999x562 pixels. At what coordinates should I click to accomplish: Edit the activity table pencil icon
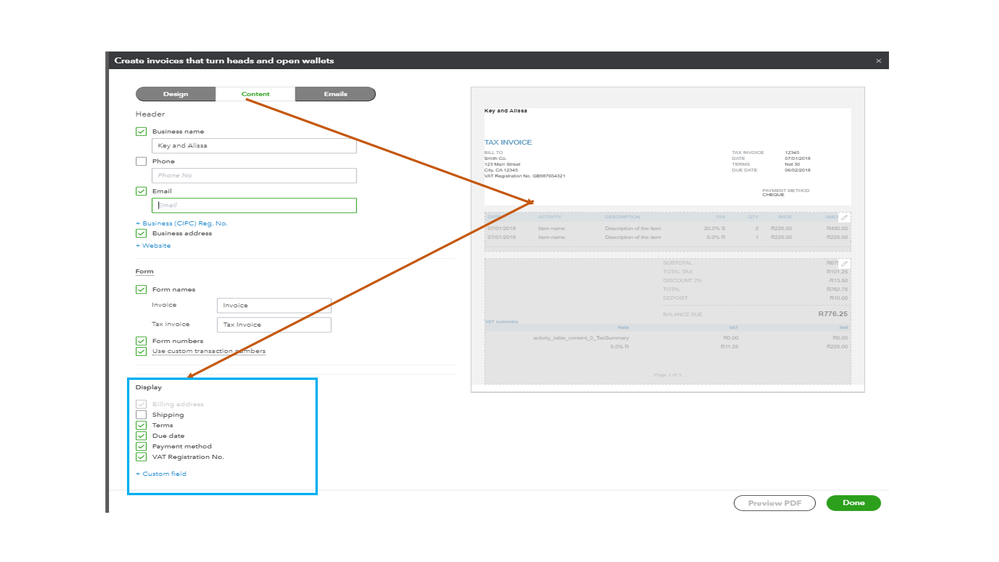pyautogui.click(x=844, y=218)
